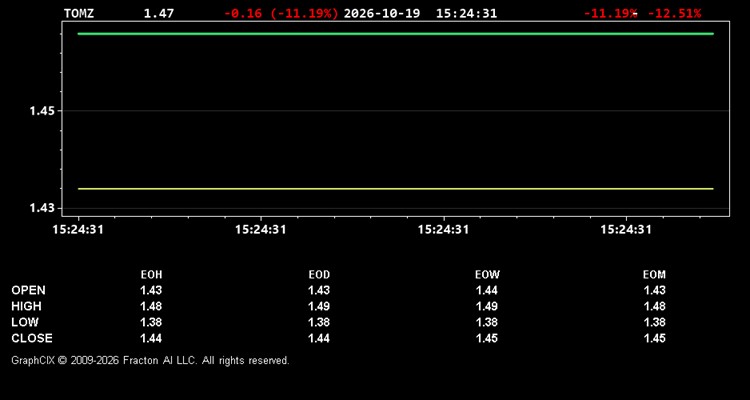Select the date 2026-10-19
The width and height of the screenshot is (750, 400).
(382, 13)
